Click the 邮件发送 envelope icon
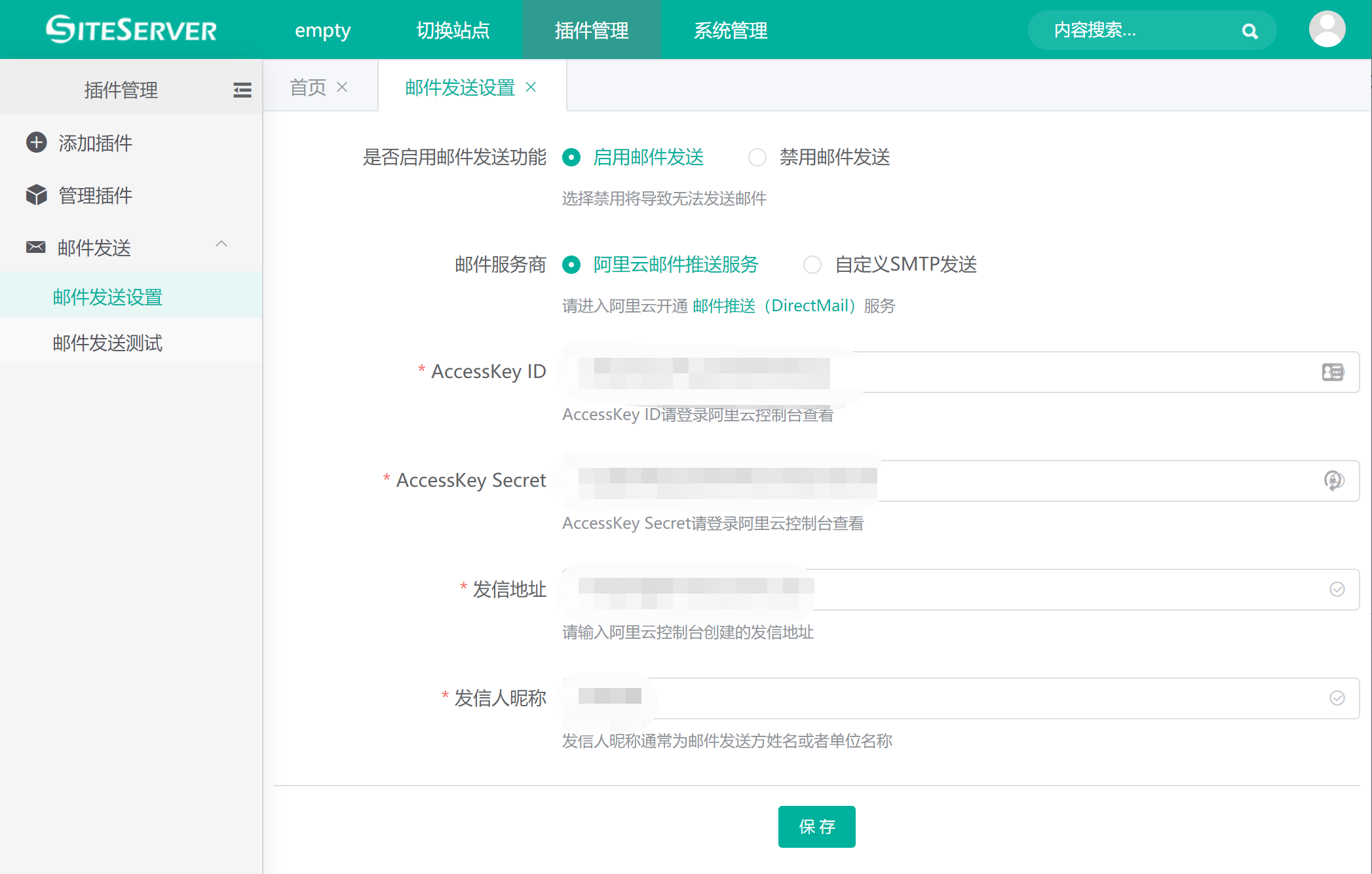This screenshot has width=1372, height=874. click(x=36, y=247)
